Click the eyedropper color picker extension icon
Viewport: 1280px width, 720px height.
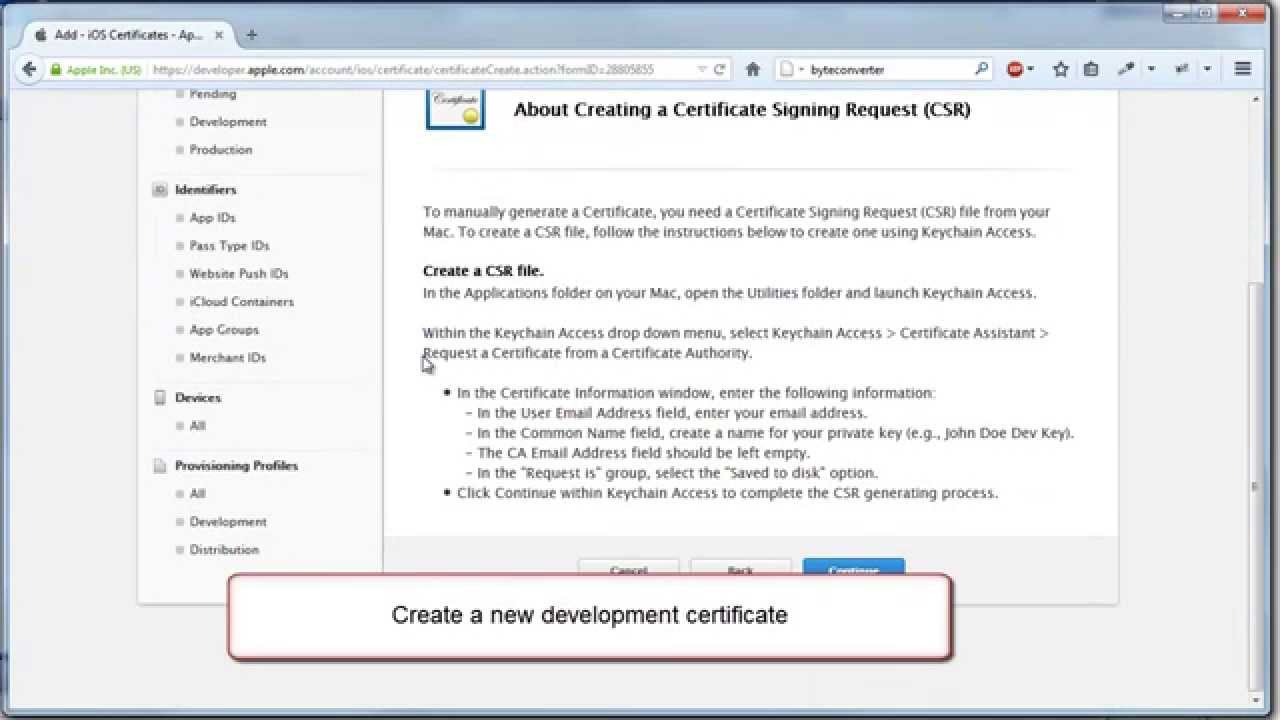[1127, 69]
